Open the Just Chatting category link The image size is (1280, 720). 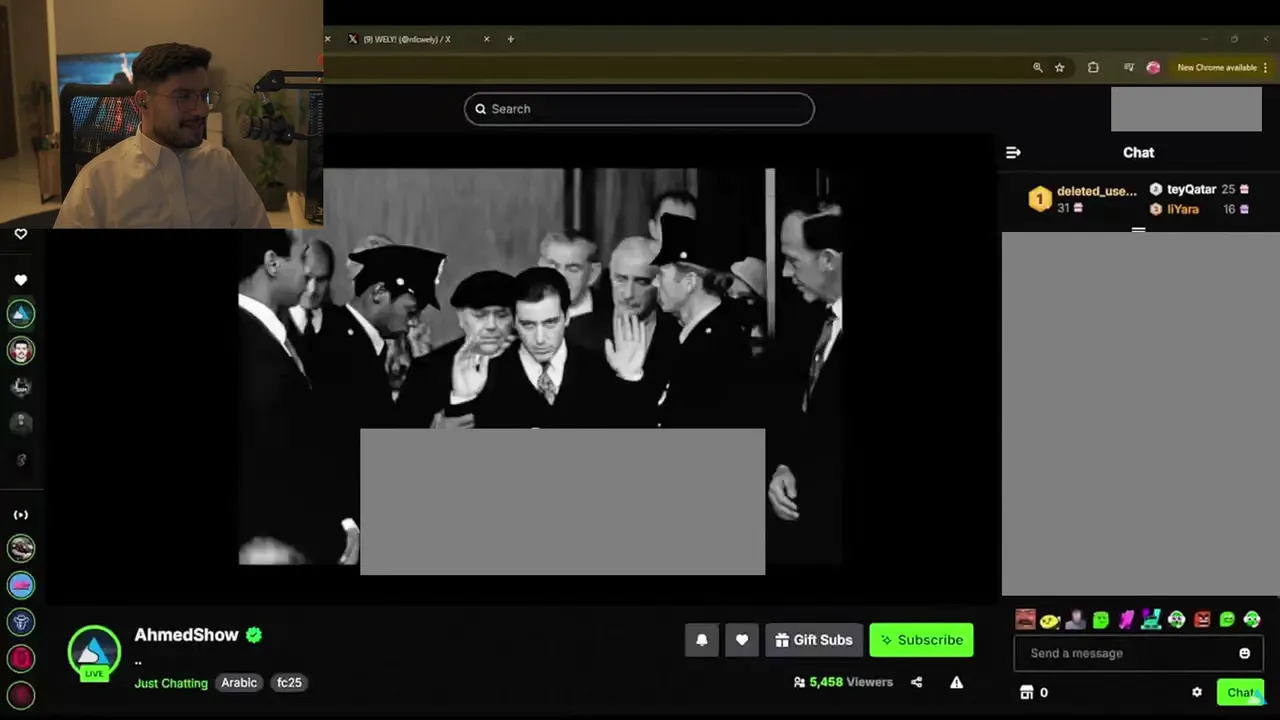[171, 683]
